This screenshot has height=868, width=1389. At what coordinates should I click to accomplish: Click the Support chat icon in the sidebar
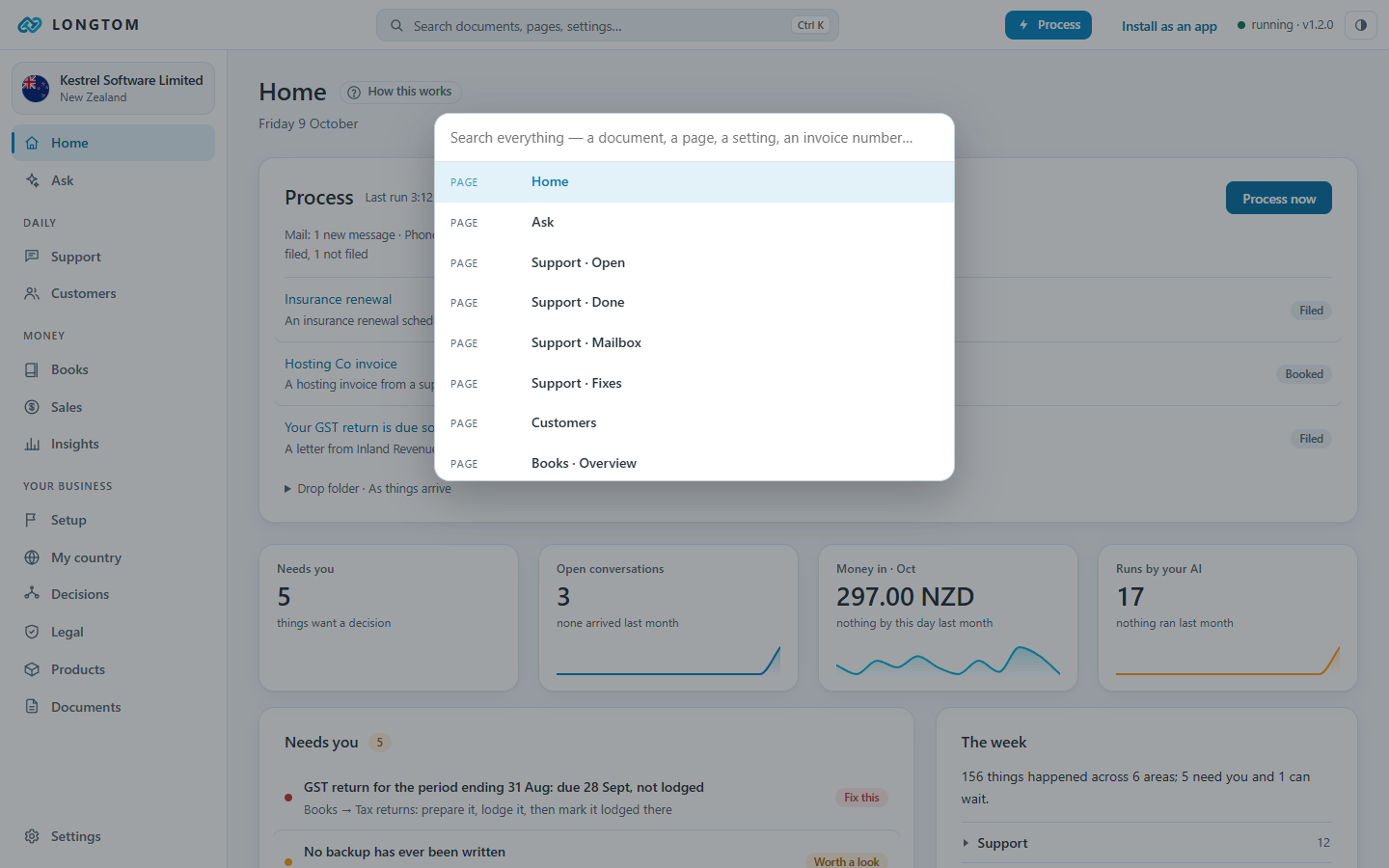point(32,257)
